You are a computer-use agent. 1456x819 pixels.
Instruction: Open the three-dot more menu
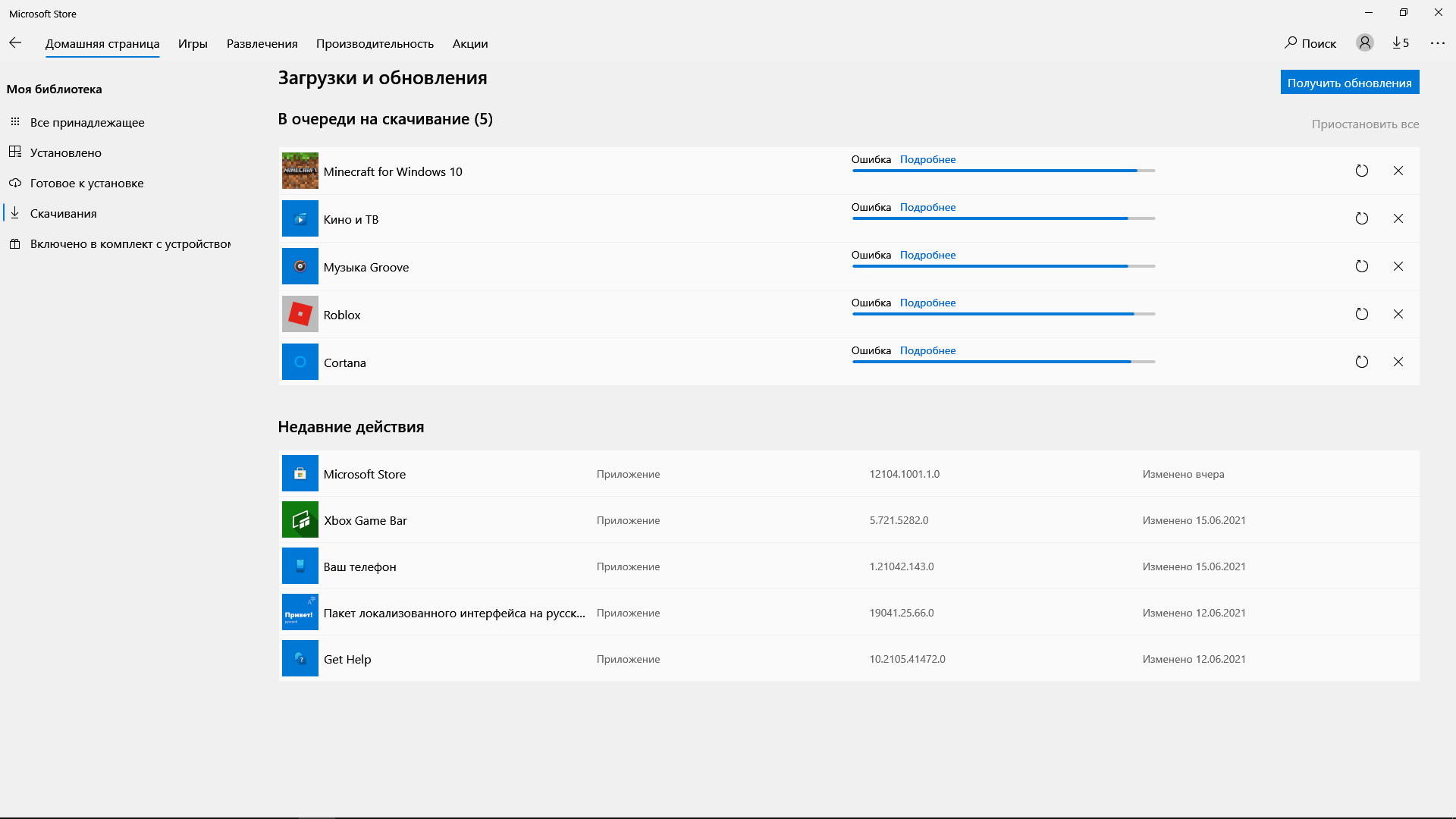(1437, 43)
